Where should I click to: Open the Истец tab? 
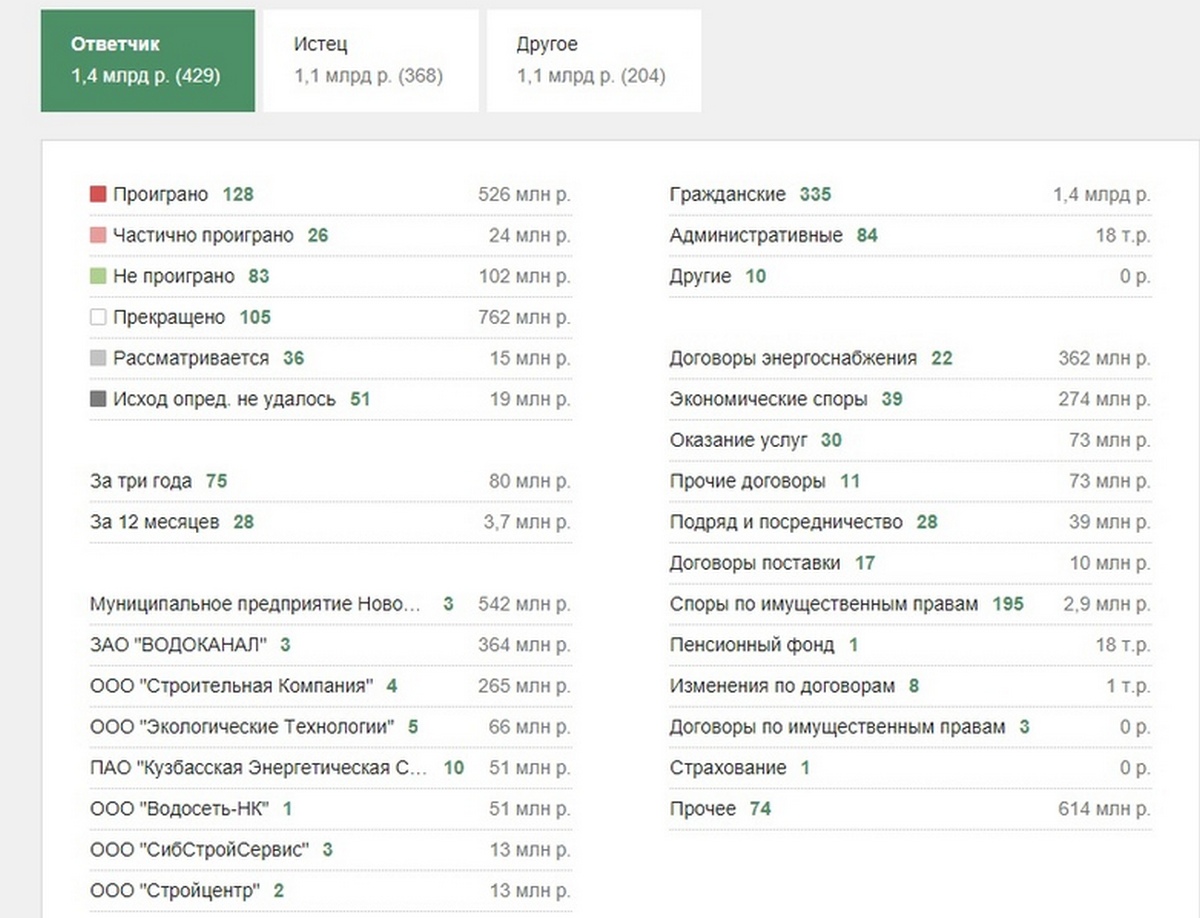click(x=371, y=60)
